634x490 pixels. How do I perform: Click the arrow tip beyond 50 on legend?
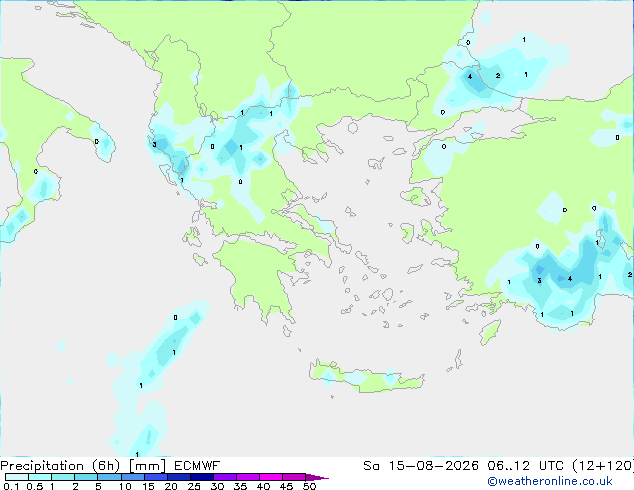pyautogui.click(x=317, y=477)
